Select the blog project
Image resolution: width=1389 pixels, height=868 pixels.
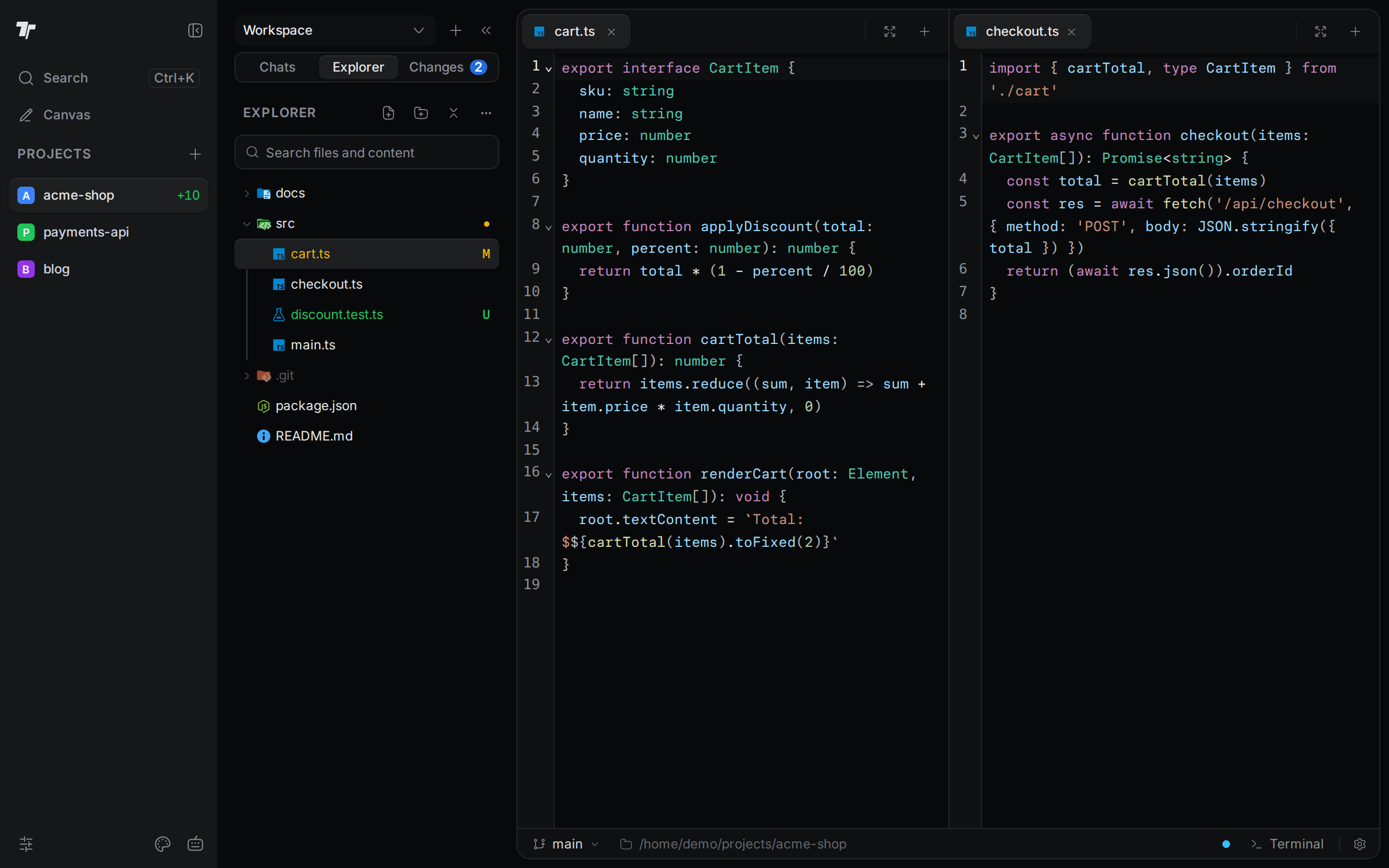tap(109, 269)
